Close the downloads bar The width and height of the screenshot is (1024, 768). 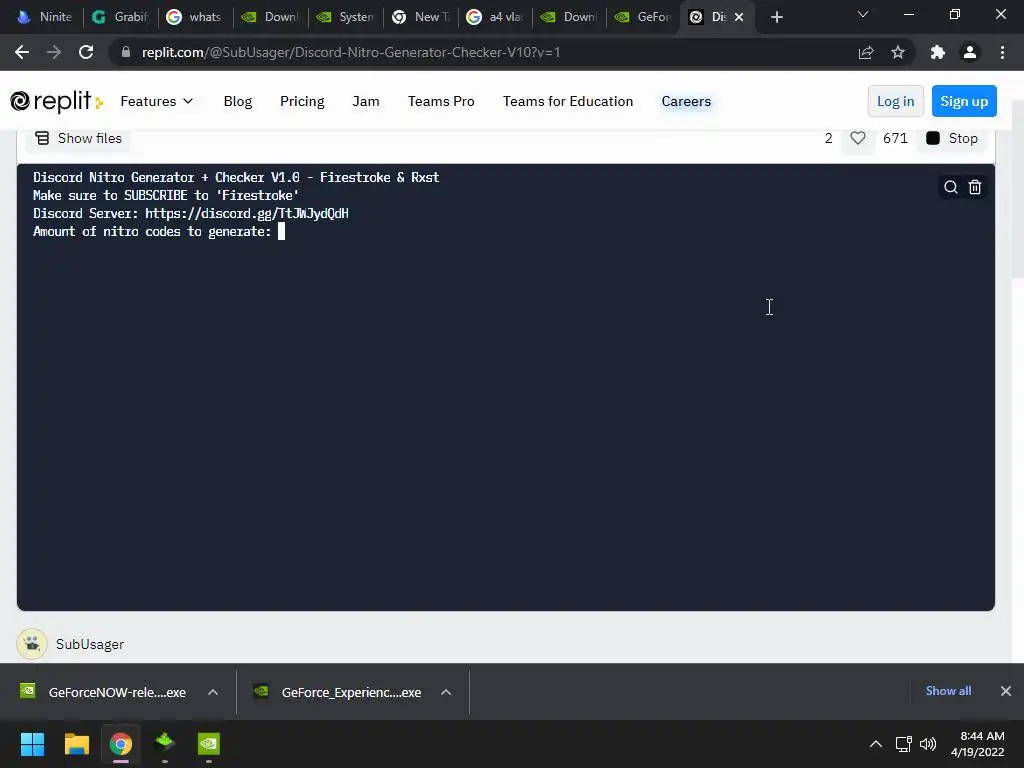click(x=1006, y=691)
